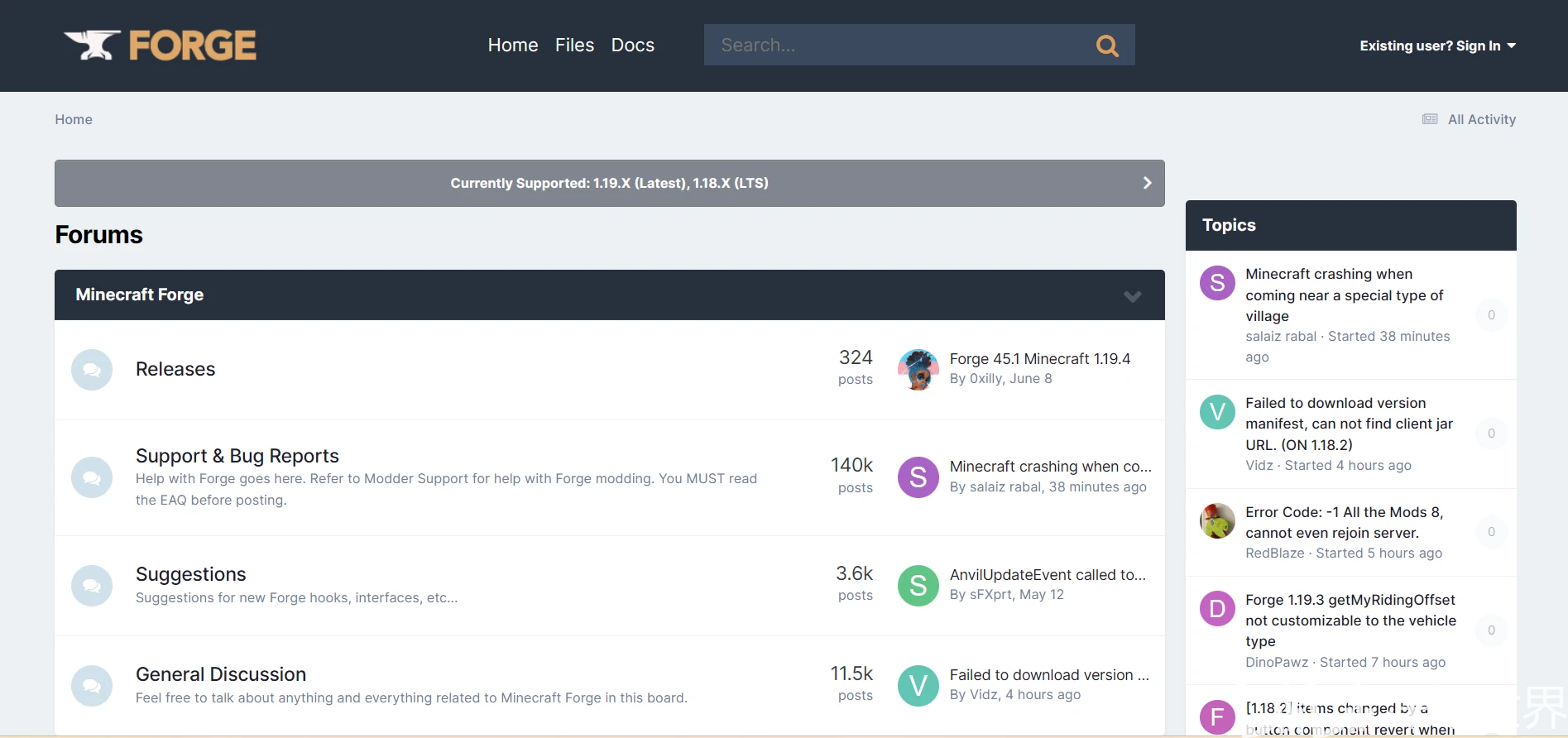
Task: Click reply count beside version manifest topic
Action: click(1491, 434)
